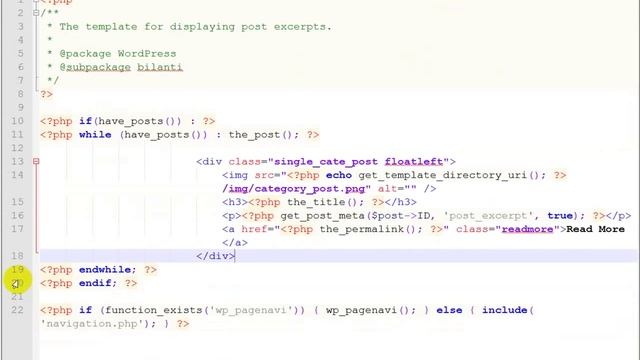
Task: Click the 'post_excerpt' string on line 16
Action: click(488, 216)
